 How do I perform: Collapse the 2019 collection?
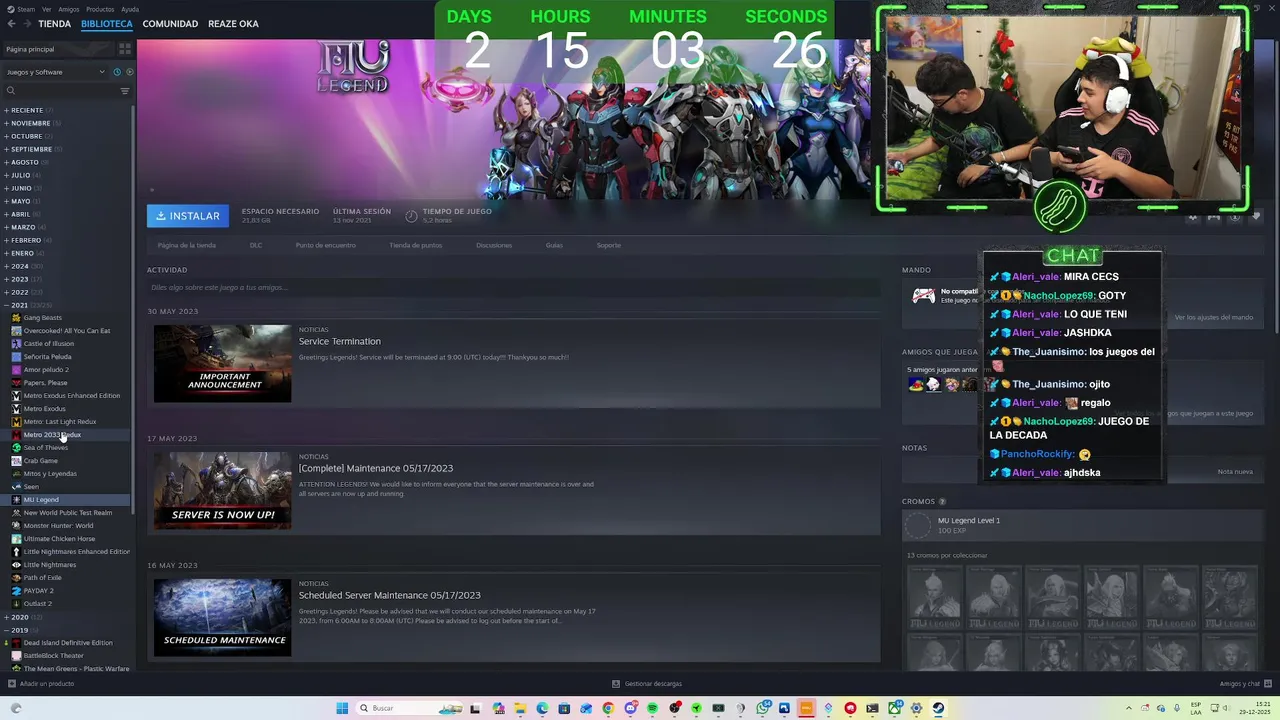point(19,630)
